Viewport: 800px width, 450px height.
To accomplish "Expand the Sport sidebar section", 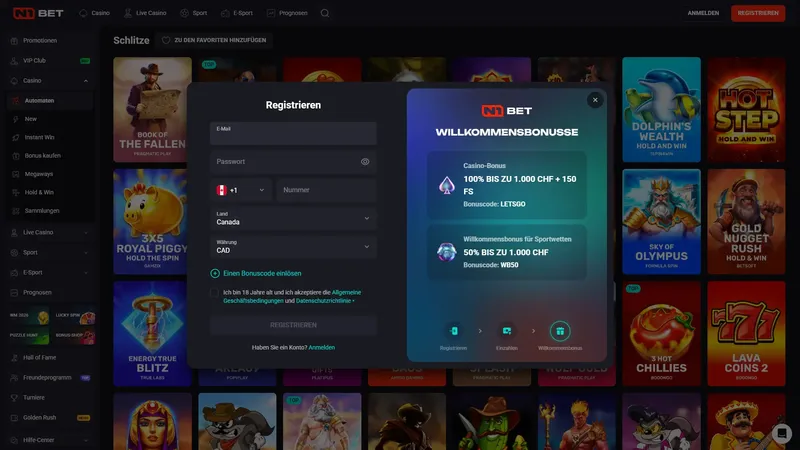I will (x=86, y=253).
